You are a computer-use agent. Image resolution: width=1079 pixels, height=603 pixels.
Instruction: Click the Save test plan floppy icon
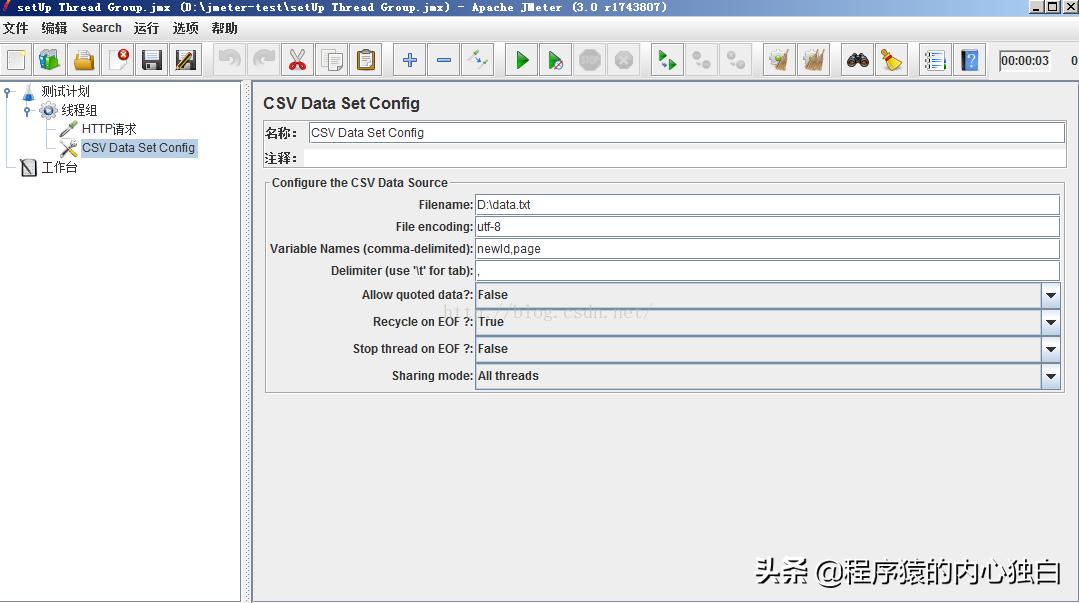152,60
